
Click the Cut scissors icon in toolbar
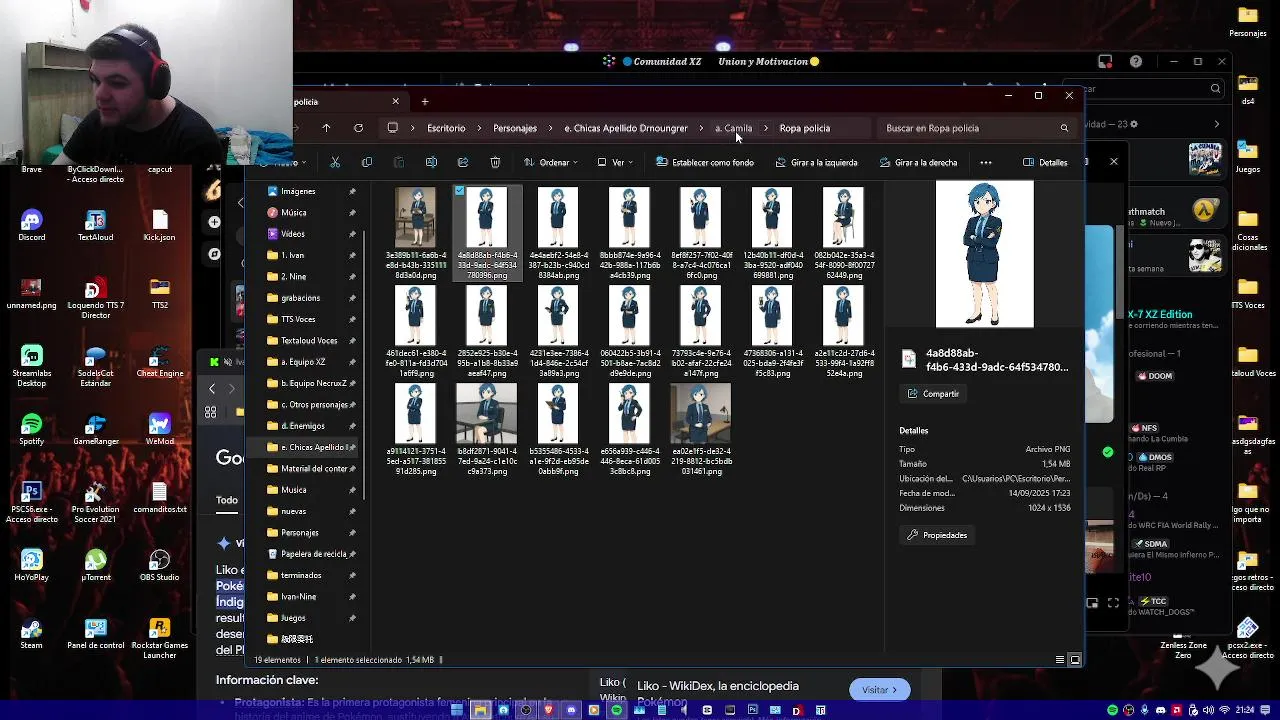tap(335, 162)
